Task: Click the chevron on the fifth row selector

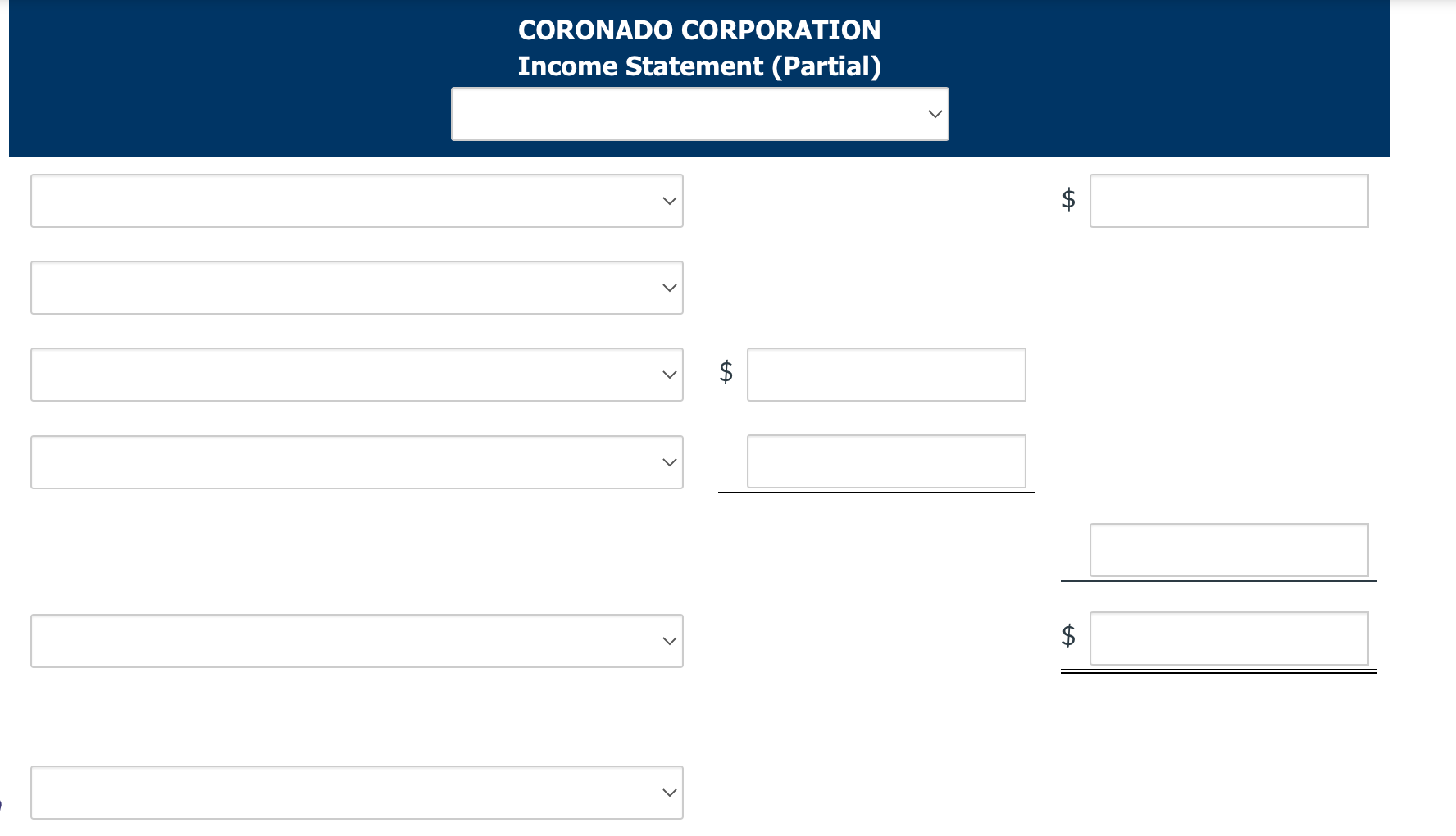Action: (x=669, y=640)
